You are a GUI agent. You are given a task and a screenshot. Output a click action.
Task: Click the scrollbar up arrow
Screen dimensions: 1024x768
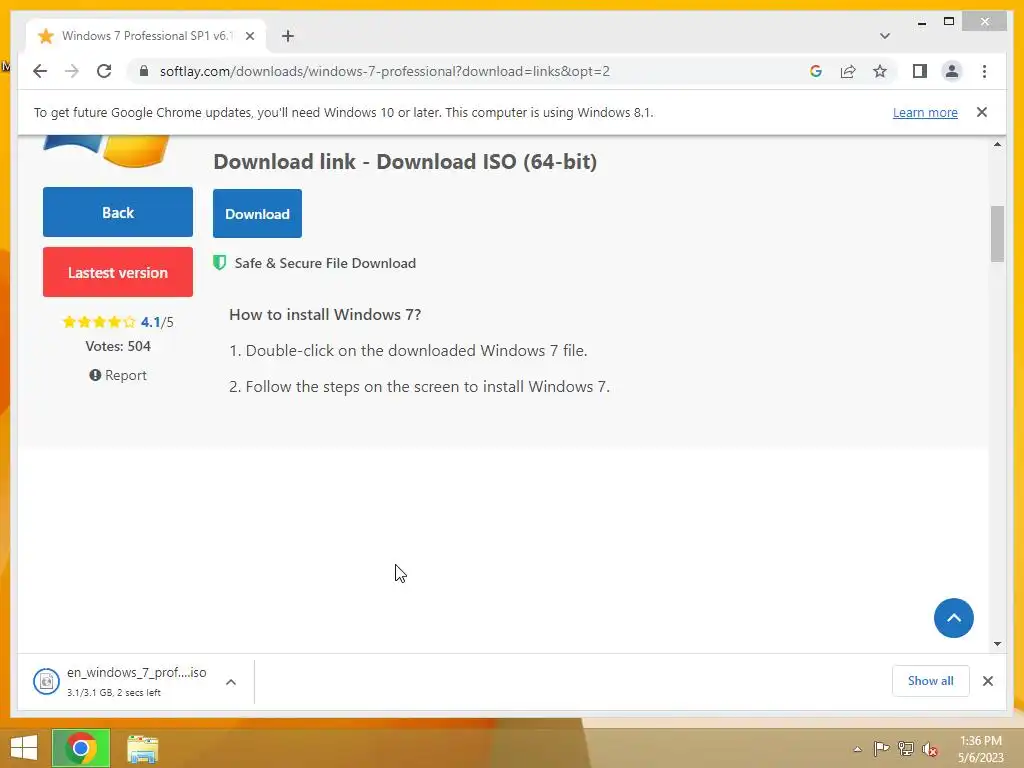[x=997, y=144]
